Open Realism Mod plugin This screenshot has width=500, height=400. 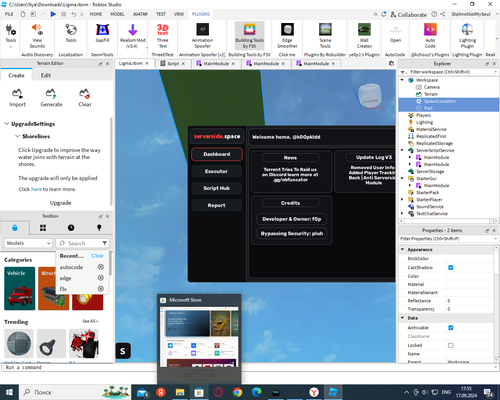[133, 36]
